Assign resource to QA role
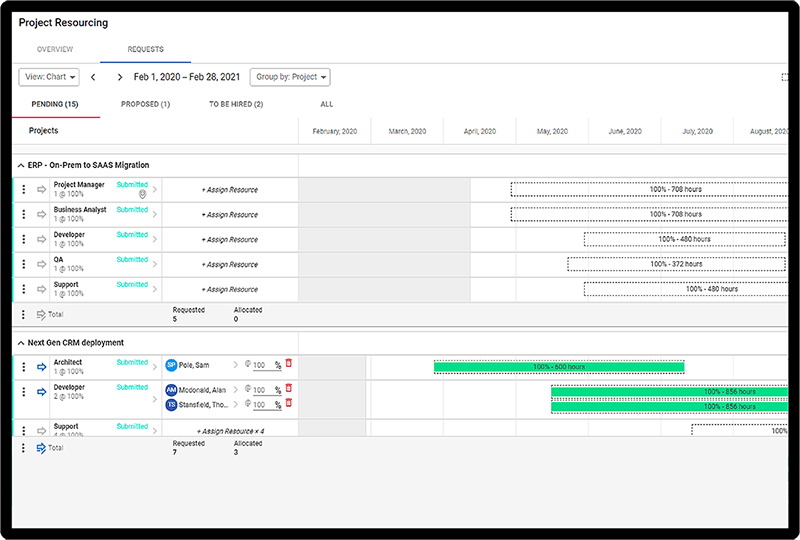This screenshot has width=800, height=540. (x=230, y=264)
